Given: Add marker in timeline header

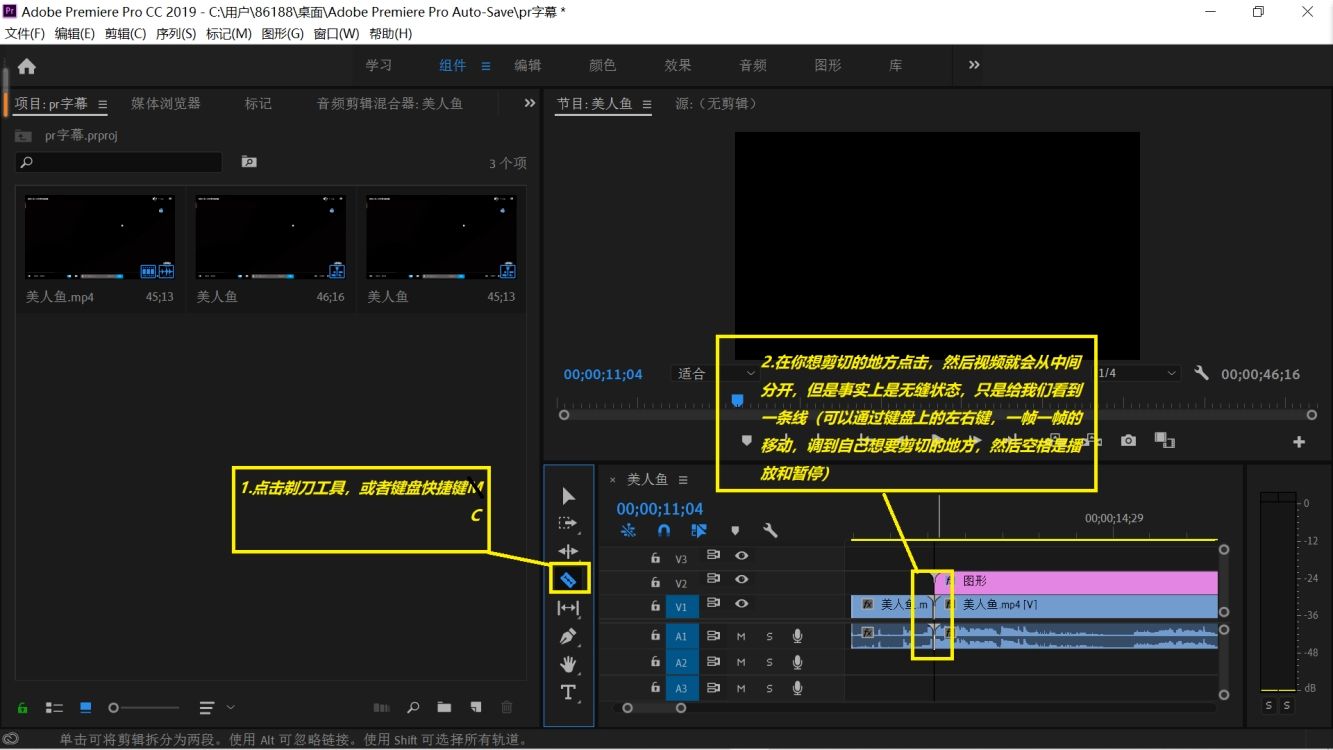Looking at the screenshot, I should 735,531.
